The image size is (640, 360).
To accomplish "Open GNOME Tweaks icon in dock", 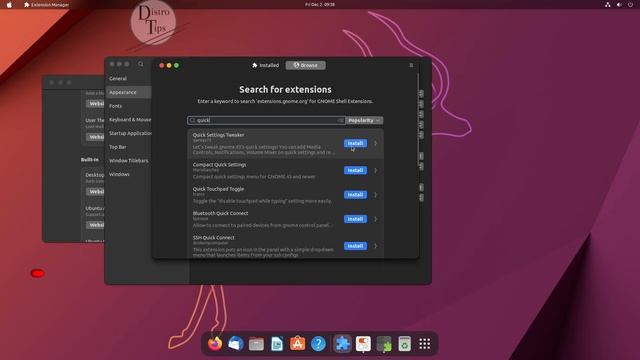I will pos(363,344).
